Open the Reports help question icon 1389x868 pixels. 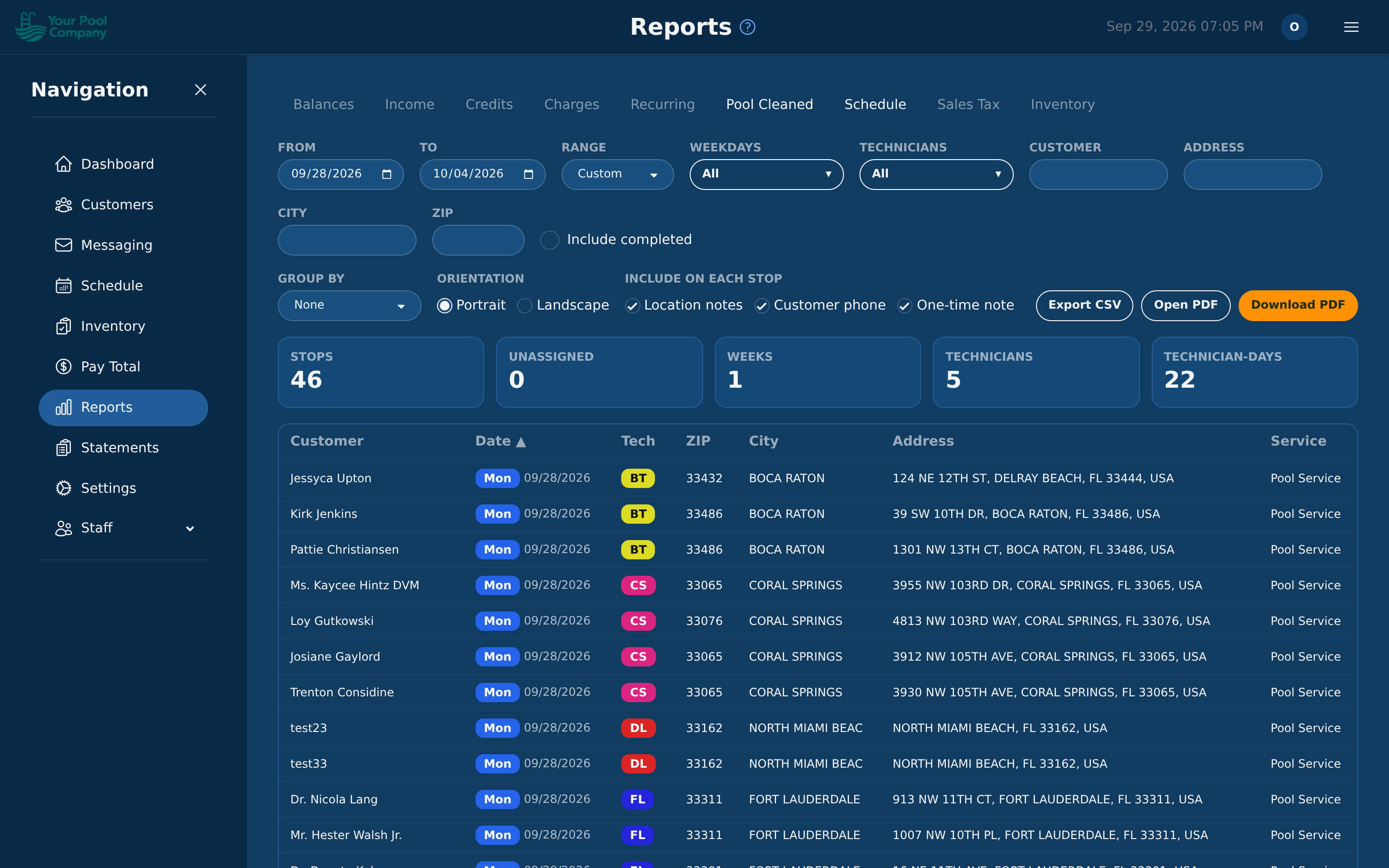(747, 27)
